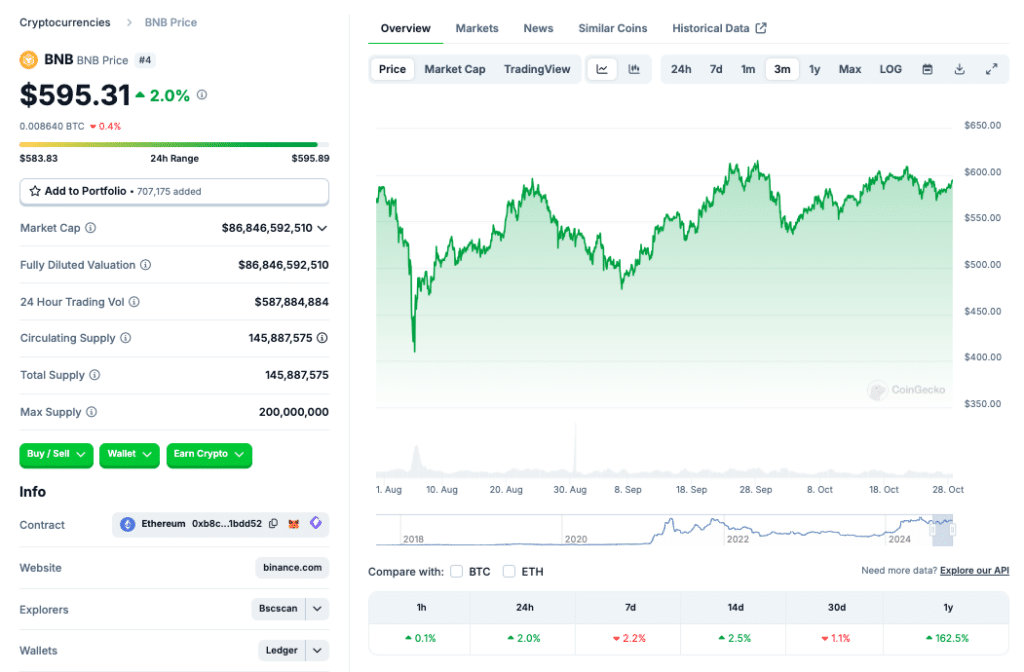
Task: Open the Earn Crypto dropdown
Action: (209, 454)
